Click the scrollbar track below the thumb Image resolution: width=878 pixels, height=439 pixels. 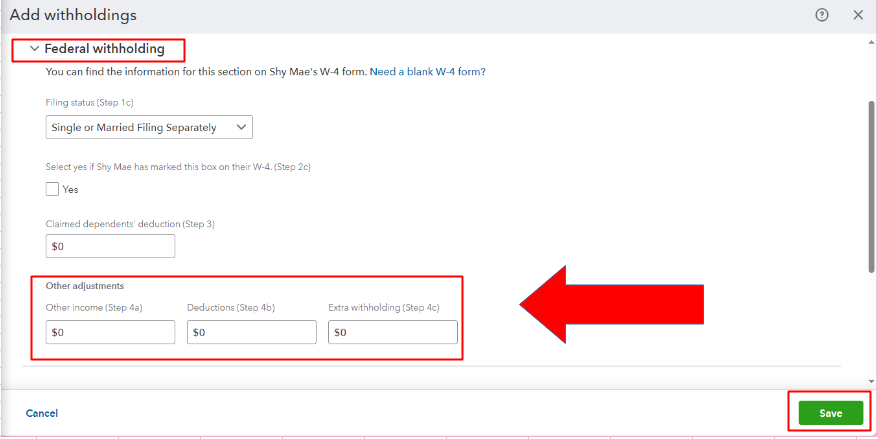point(871,325)
